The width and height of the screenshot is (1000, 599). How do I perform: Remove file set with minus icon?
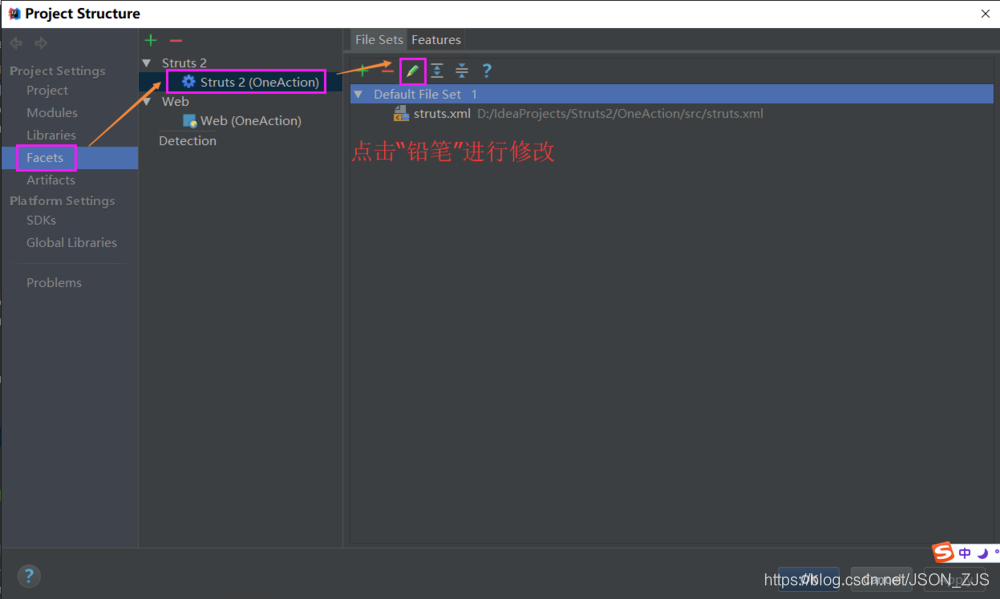click(387, 70)
